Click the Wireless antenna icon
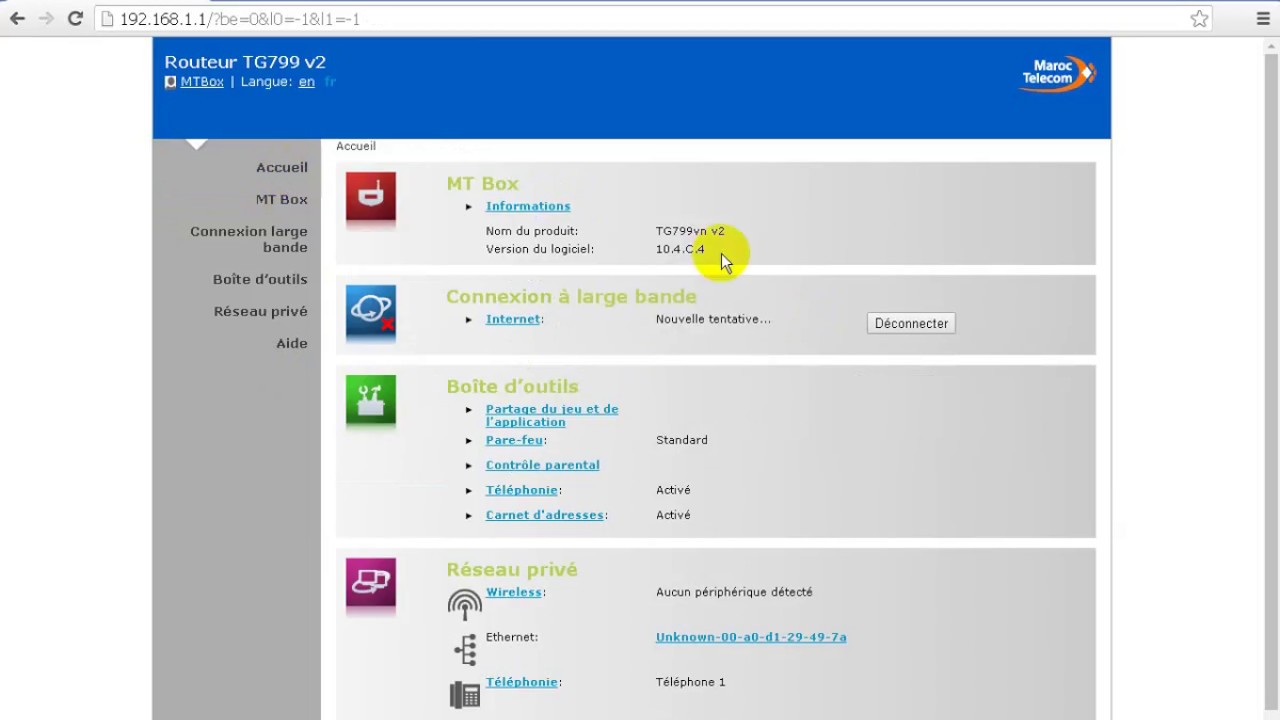 465,603
